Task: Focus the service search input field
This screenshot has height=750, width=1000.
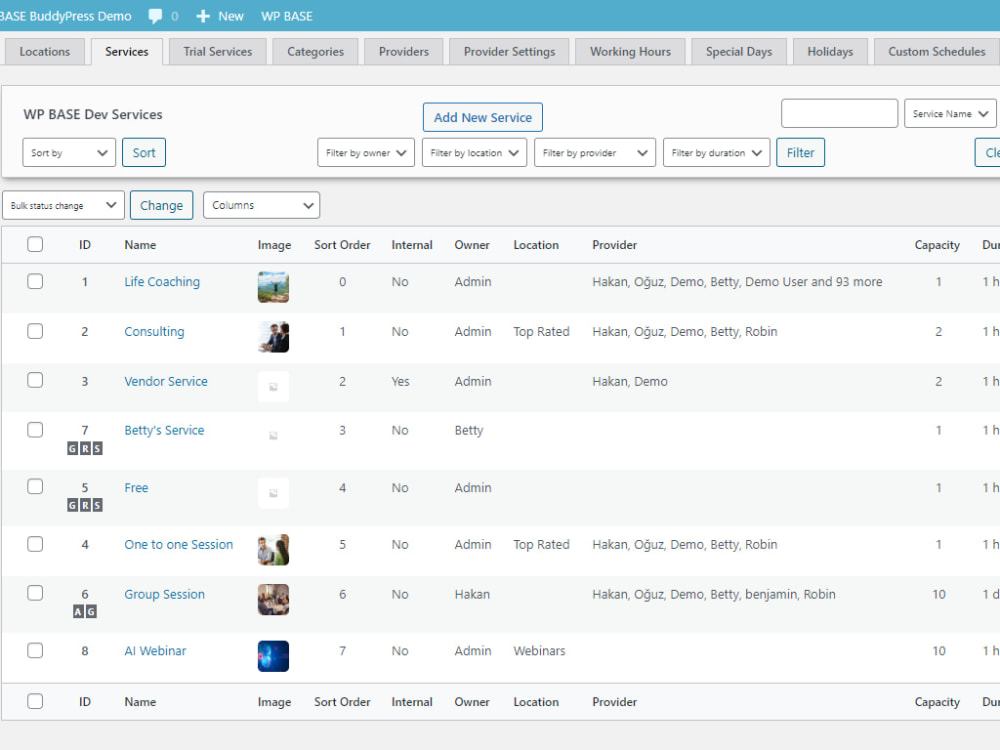Action: pyautogui.click(x=839, y=114)
